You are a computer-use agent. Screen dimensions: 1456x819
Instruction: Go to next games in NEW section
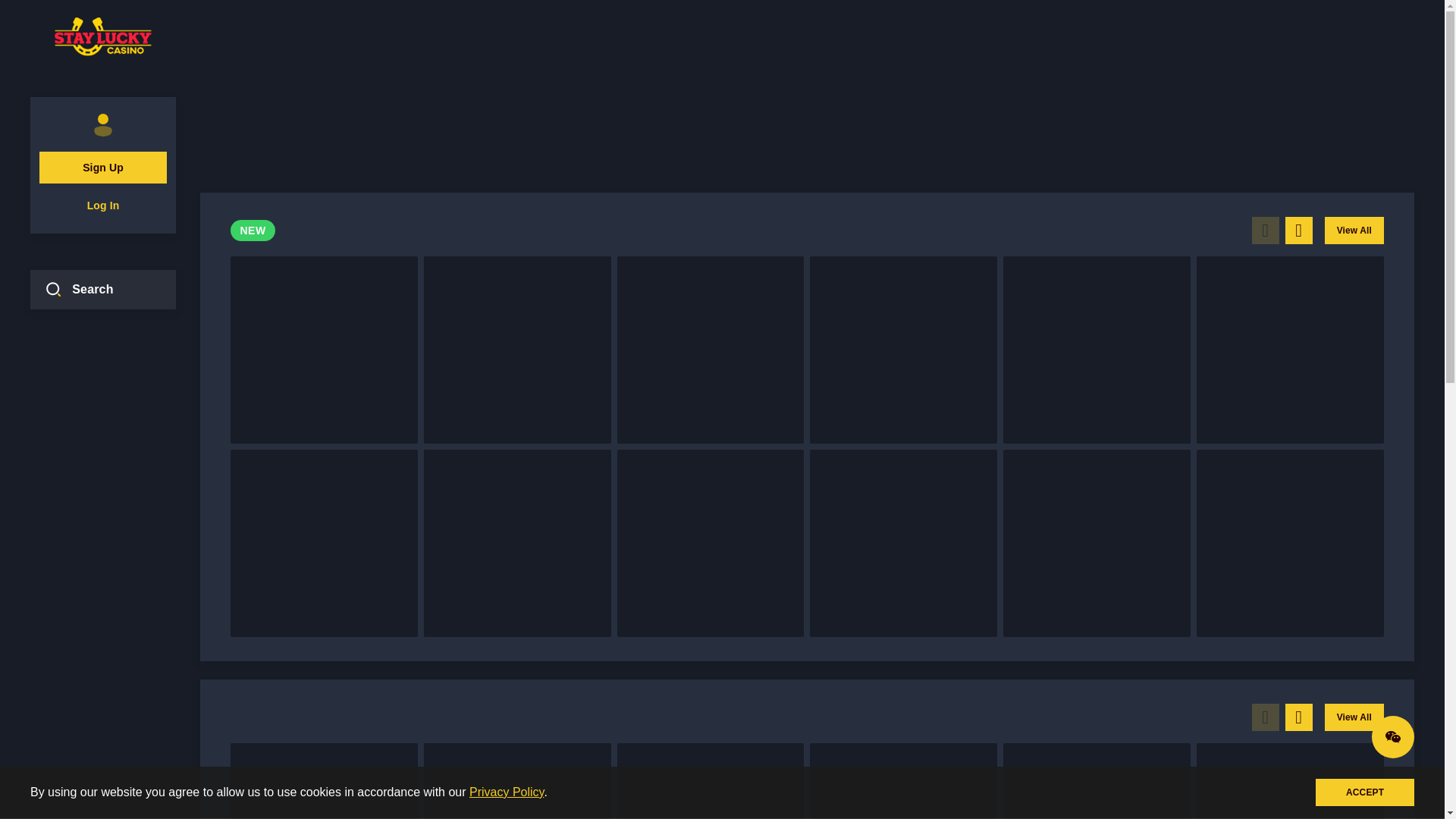(1298, 231)
